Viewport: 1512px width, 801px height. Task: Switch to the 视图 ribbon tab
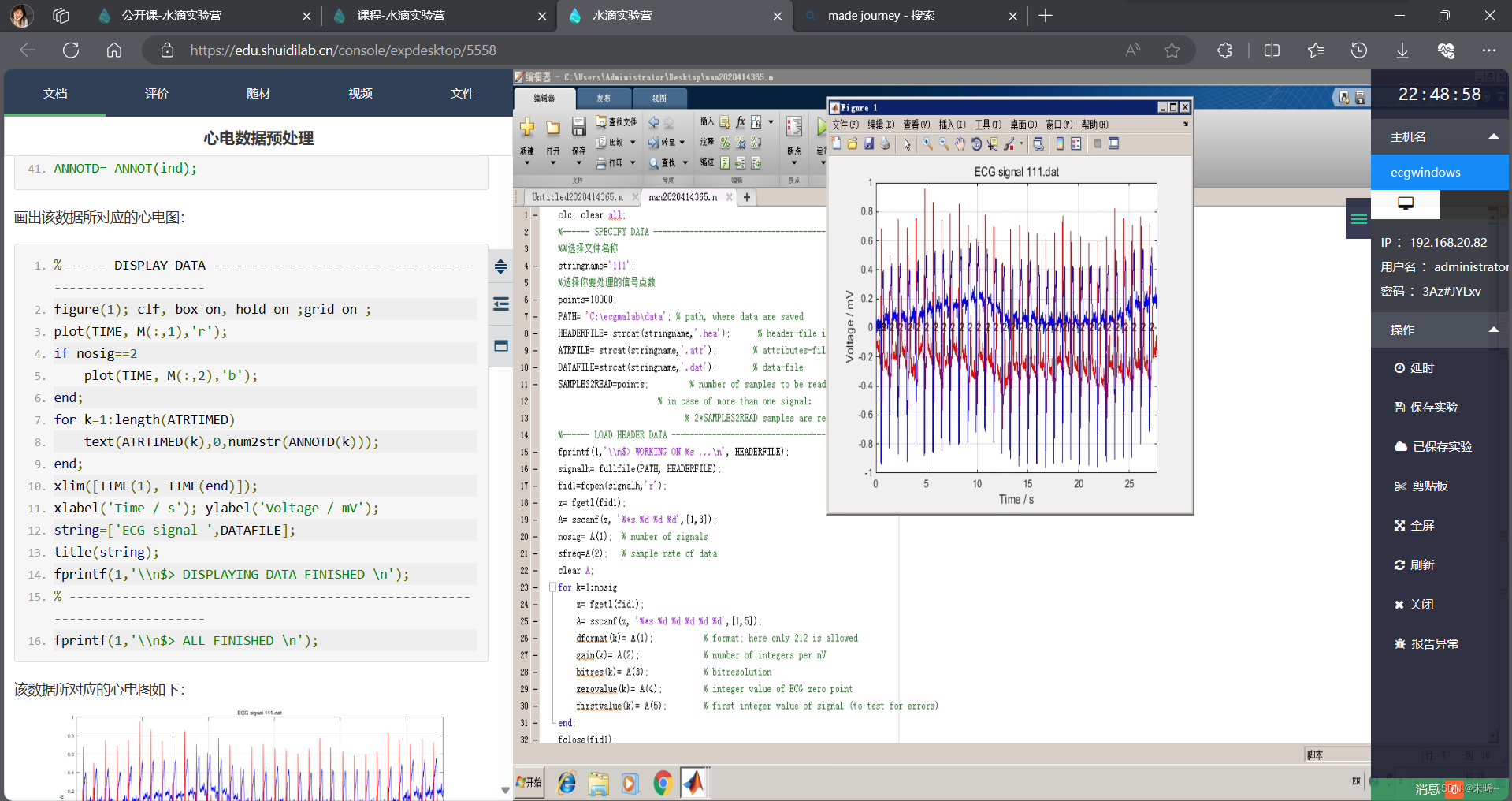659,99
